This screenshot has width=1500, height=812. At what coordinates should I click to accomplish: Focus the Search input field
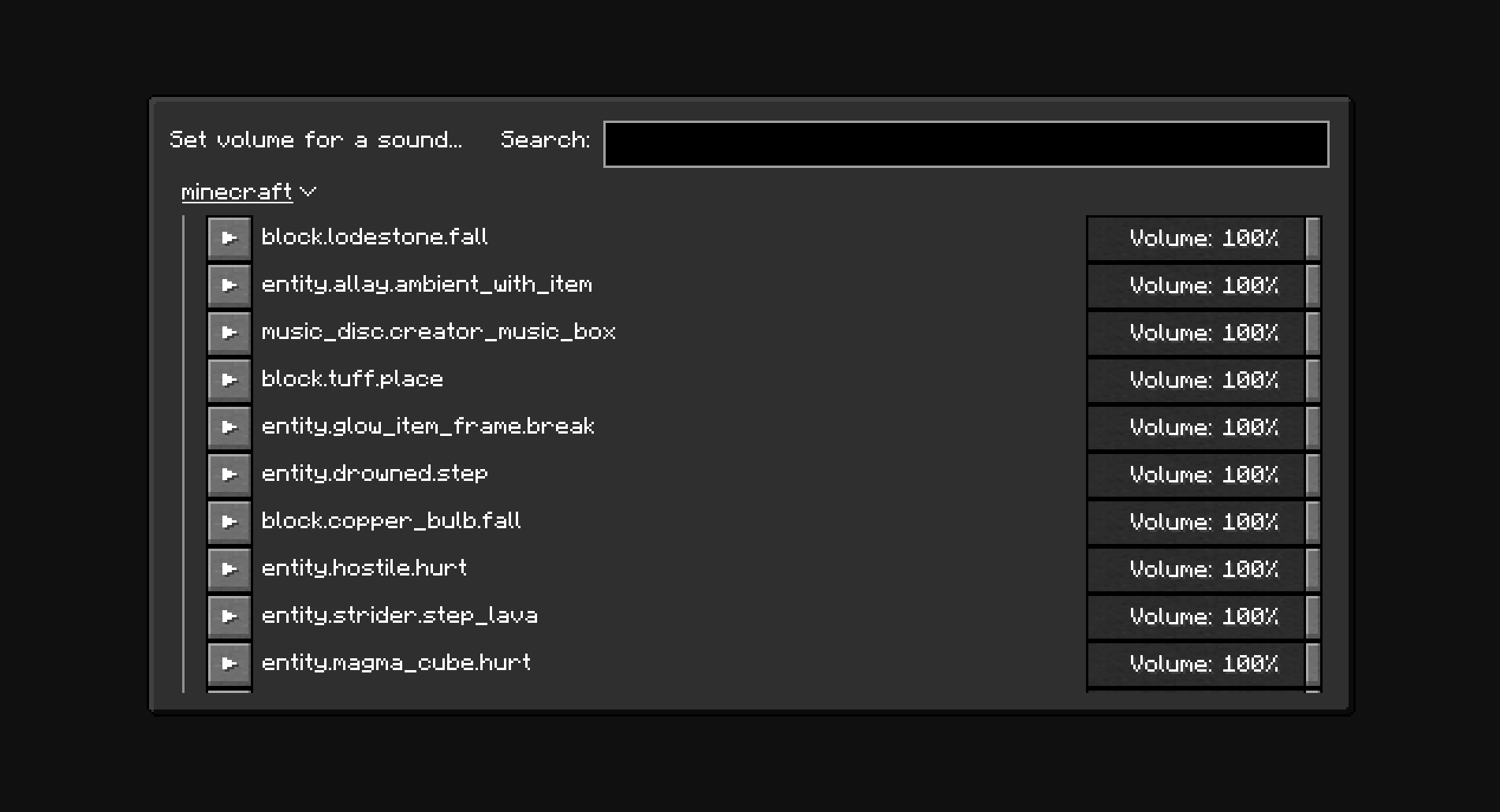[x=966, y=144]
